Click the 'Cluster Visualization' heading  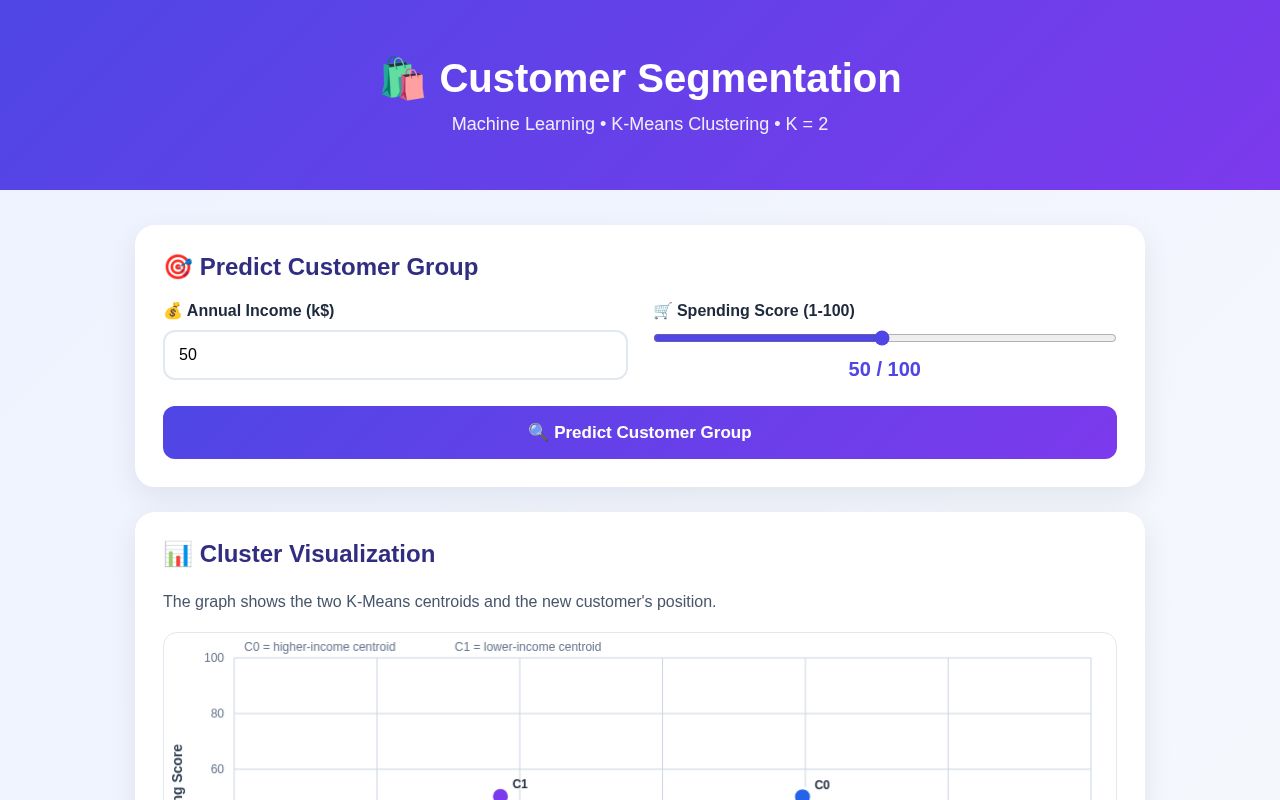click(x=317, y=554)
